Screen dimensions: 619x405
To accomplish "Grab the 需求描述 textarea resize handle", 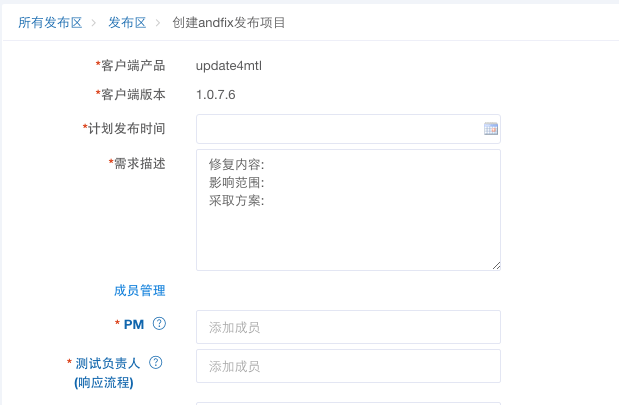I will point(495,264).
